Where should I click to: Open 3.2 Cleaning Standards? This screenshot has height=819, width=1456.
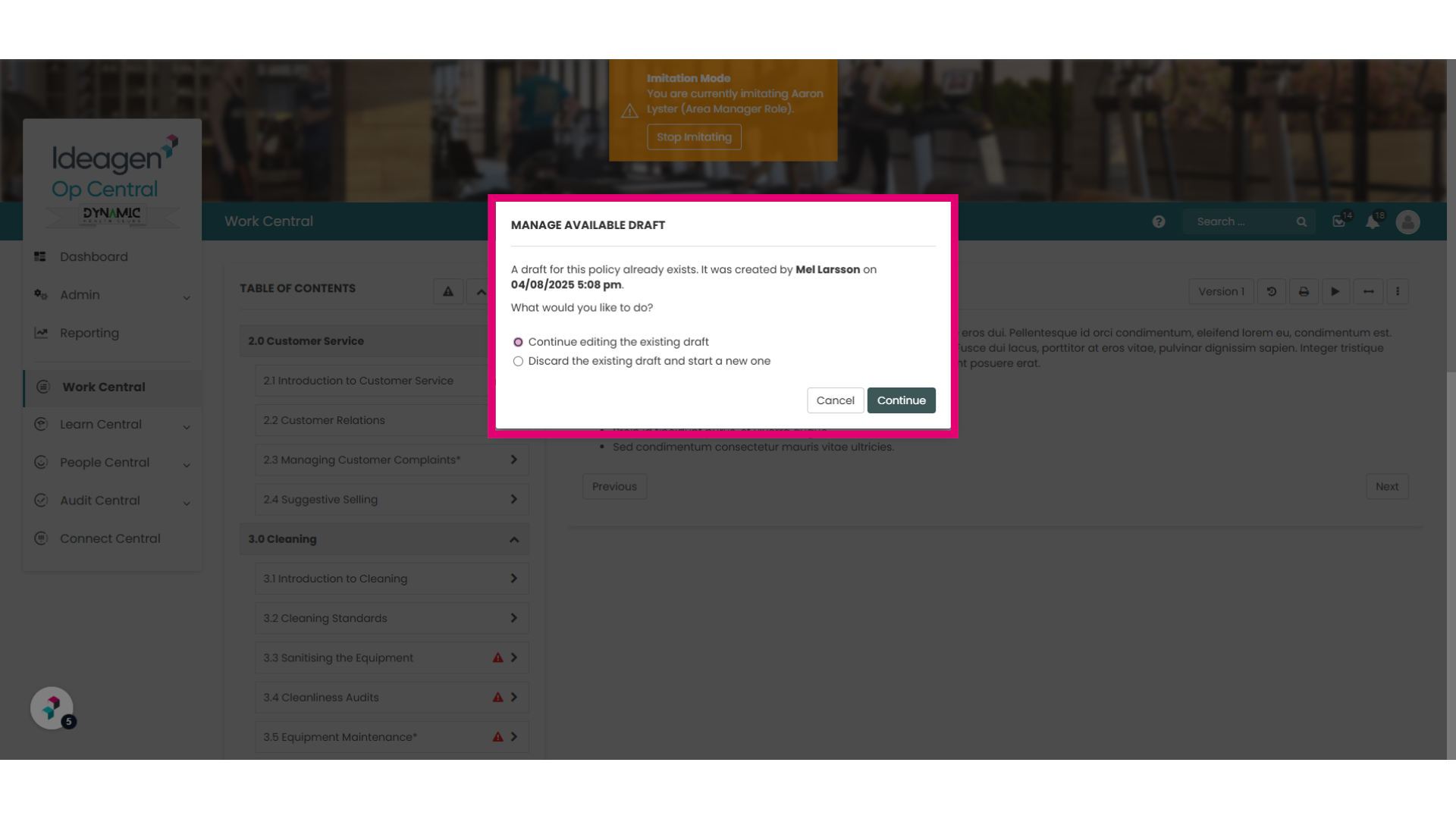click(392, 618)
